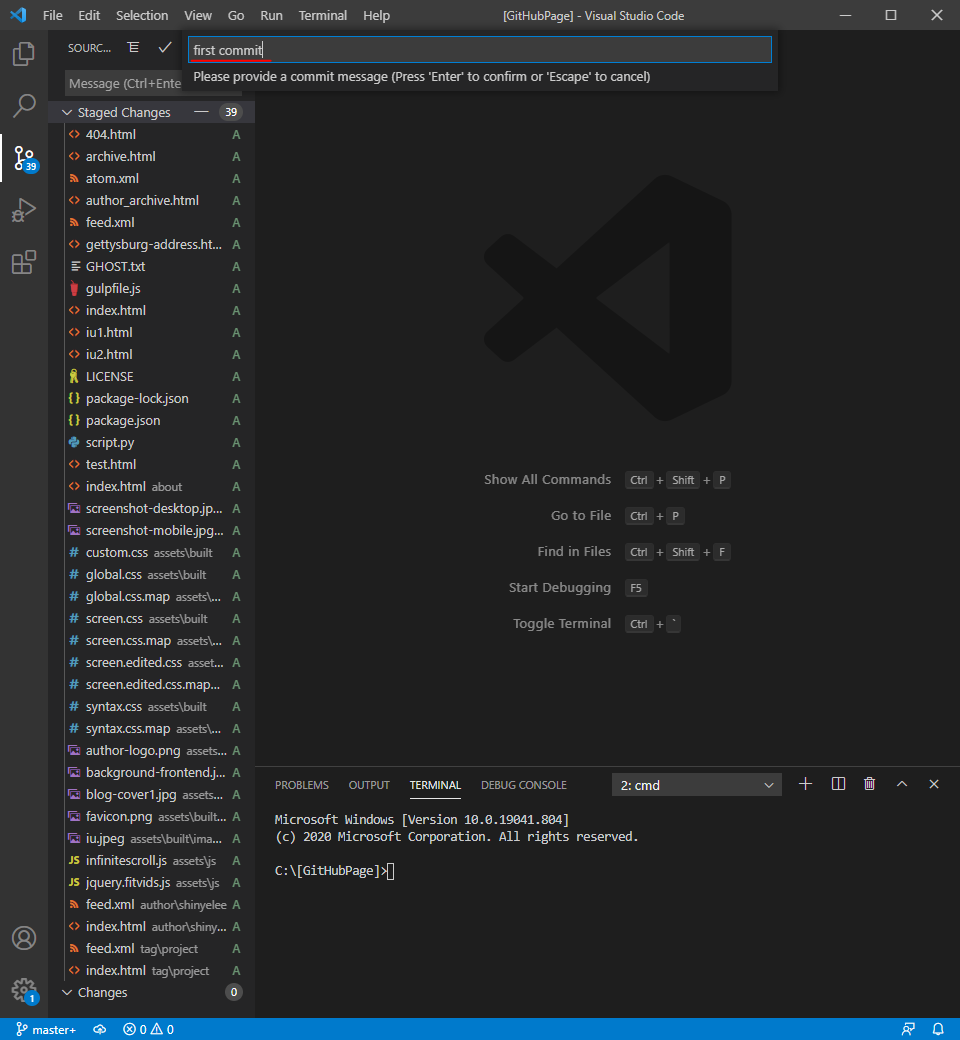960x1040 pixels.
Task: Open the Help menu
Action: click(376, 15)
